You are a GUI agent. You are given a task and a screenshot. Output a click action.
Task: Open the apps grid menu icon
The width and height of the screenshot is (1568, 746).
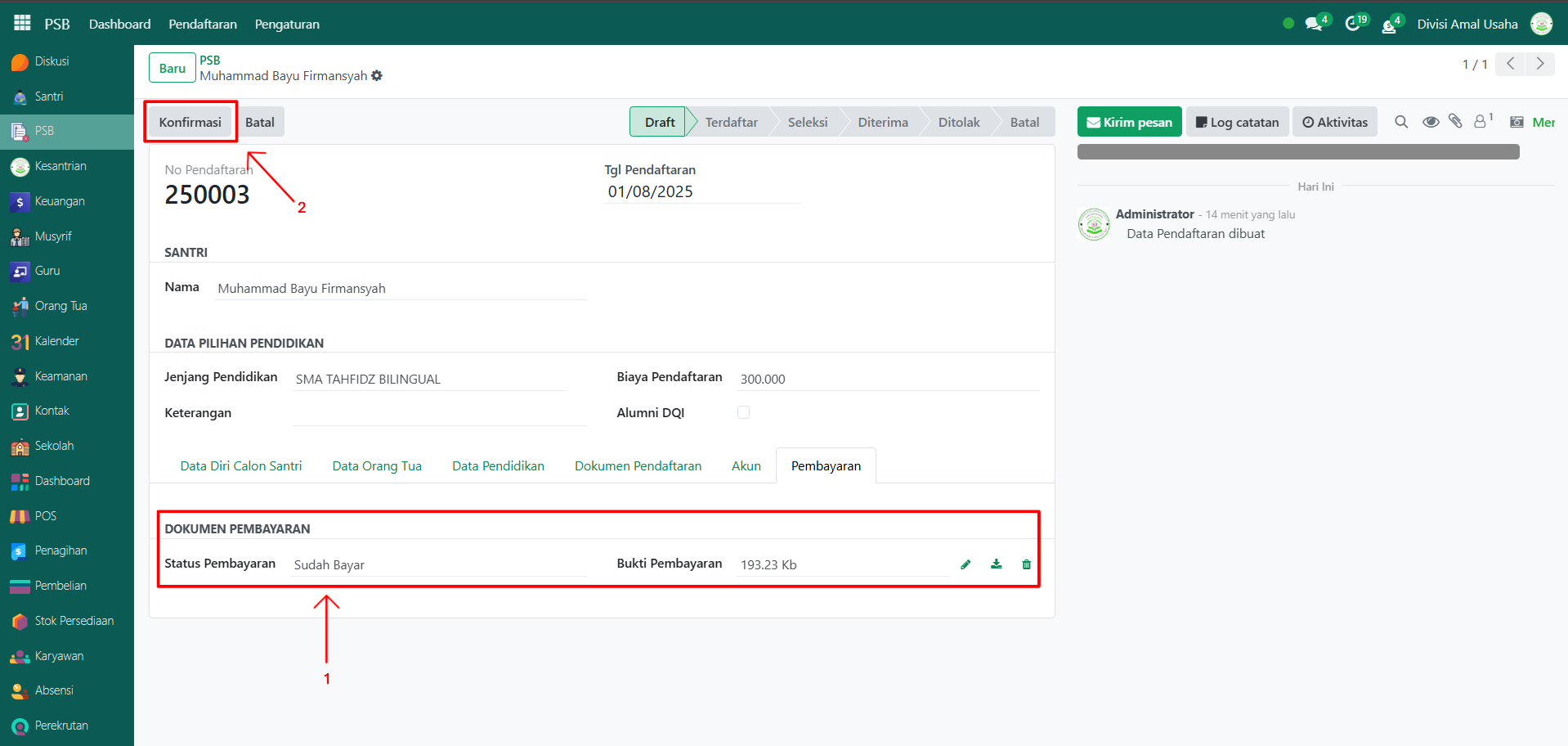pyautogui.click(x=22, y=23)
